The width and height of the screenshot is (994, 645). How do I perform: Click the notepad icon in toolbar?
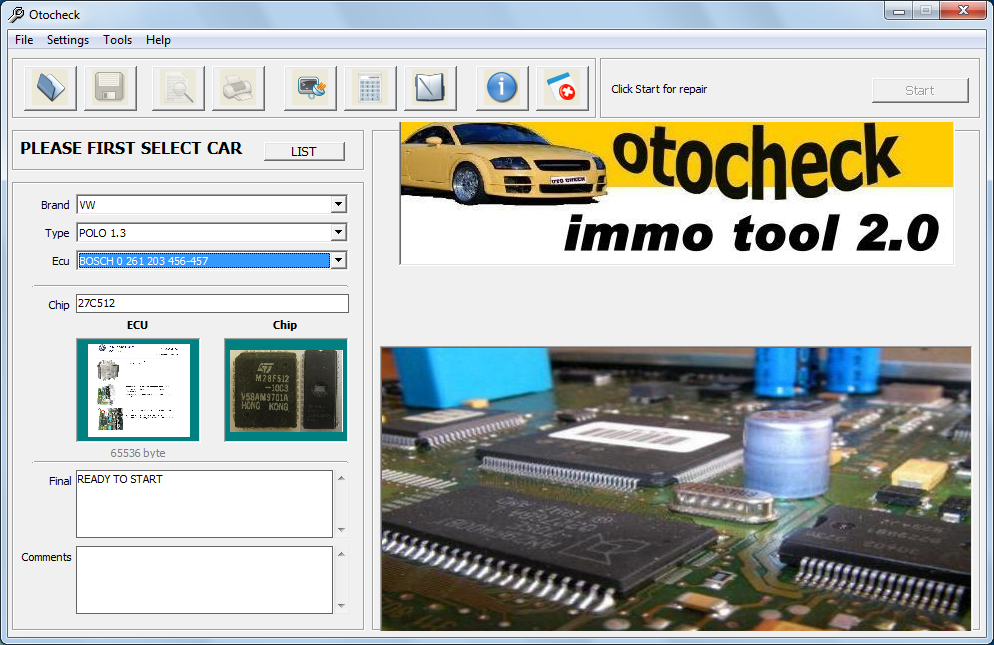tap(430, 89)
